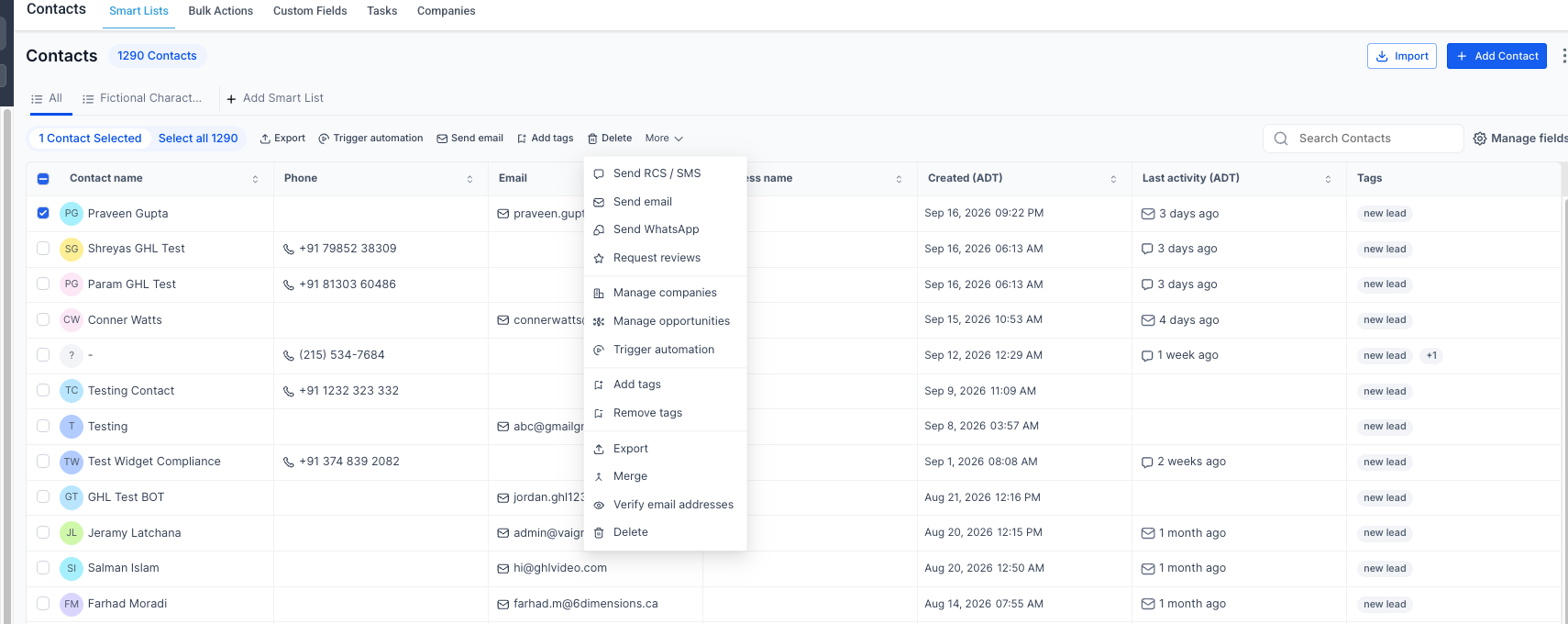This screenshot has height=624, width=1568.
Task: Sort by Phone column arrows
Action: pos(469,179)
